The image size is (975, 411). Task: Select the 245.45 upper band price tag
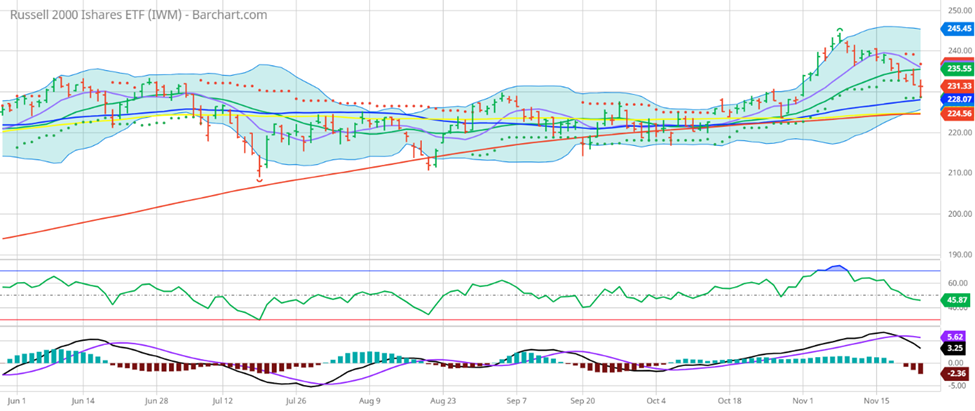pyautogui.click(x=958, y=28)
